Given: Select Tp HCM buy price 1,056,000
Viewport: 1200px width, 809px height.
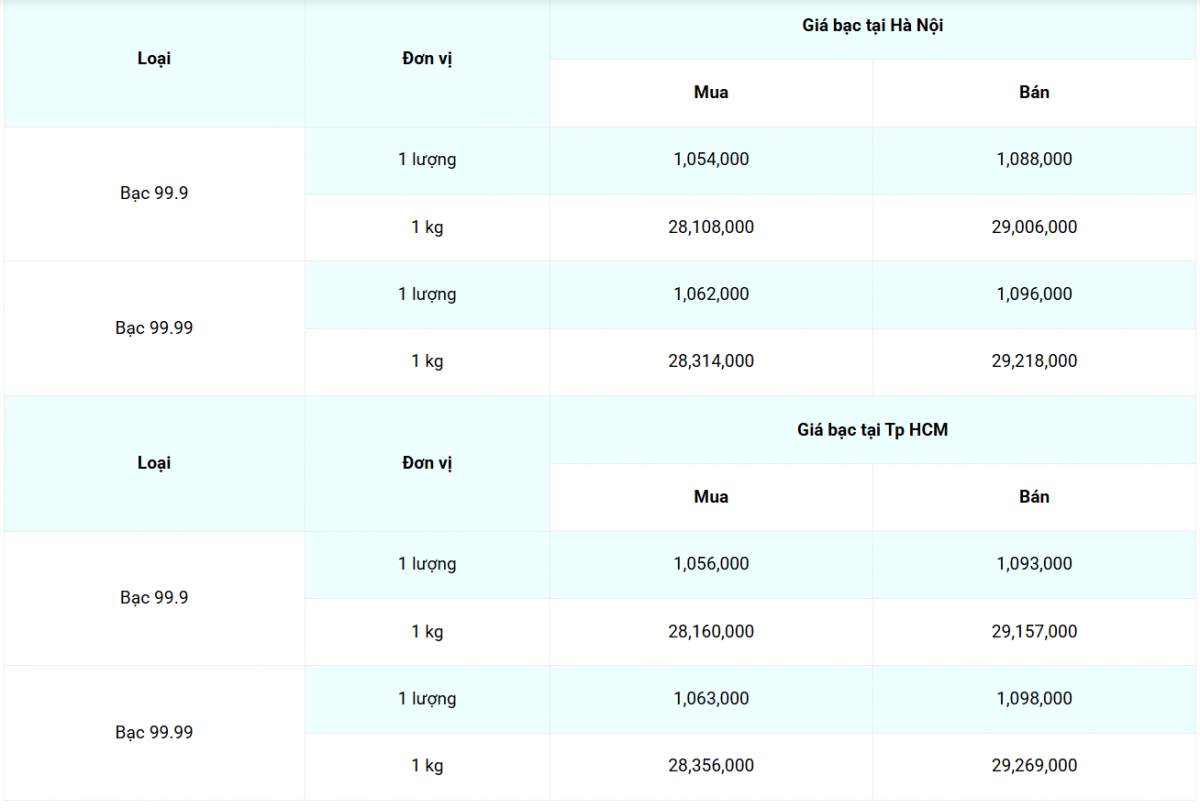Looking at the screenshot, I should 711,564.
